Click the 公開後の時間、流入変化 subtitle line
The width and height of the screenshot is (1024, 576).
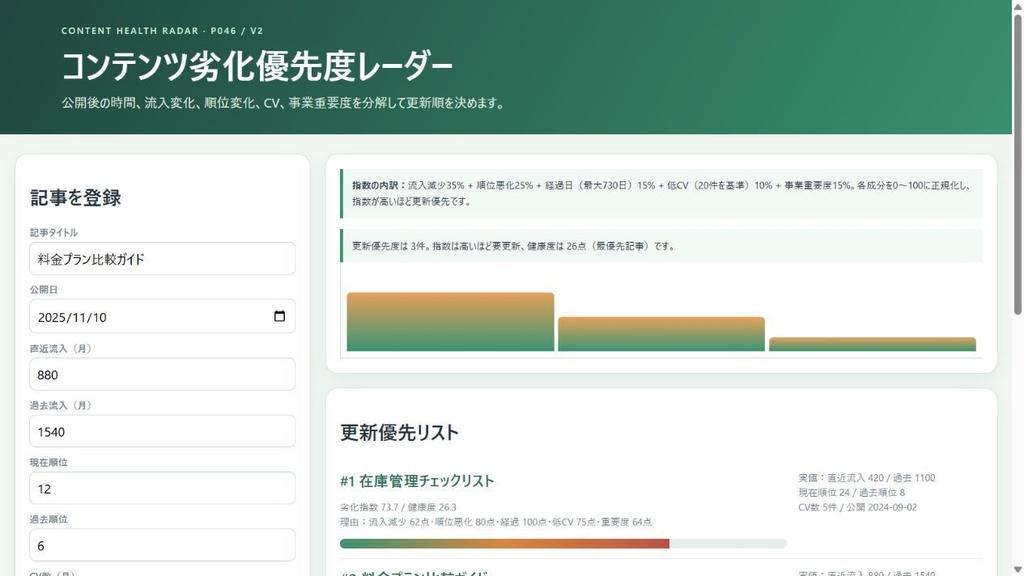click(284, 103)
